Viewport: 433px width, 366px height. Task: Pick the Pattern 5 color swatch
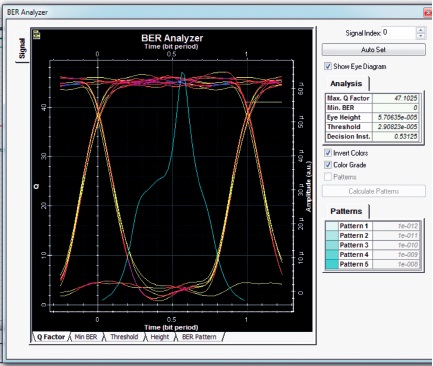click(332, 264)
